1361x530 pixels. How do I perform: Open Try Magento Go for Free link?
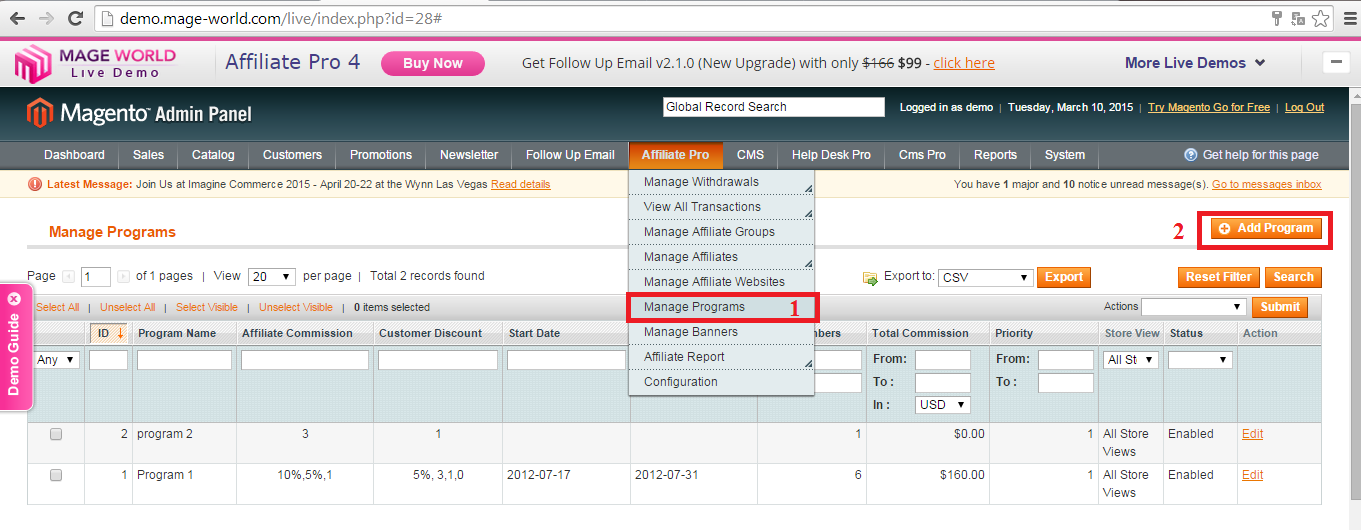(x=1208, y=107)
